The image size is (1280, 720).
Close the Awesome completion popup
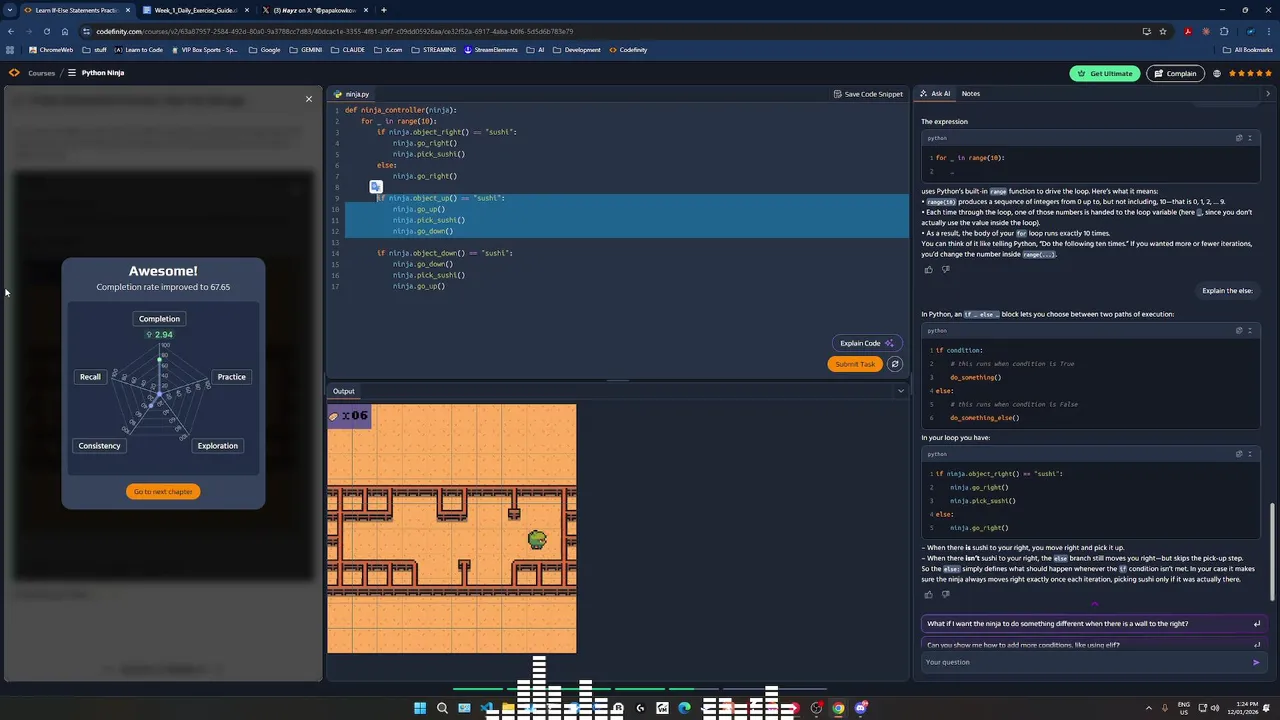pos(309,99)
